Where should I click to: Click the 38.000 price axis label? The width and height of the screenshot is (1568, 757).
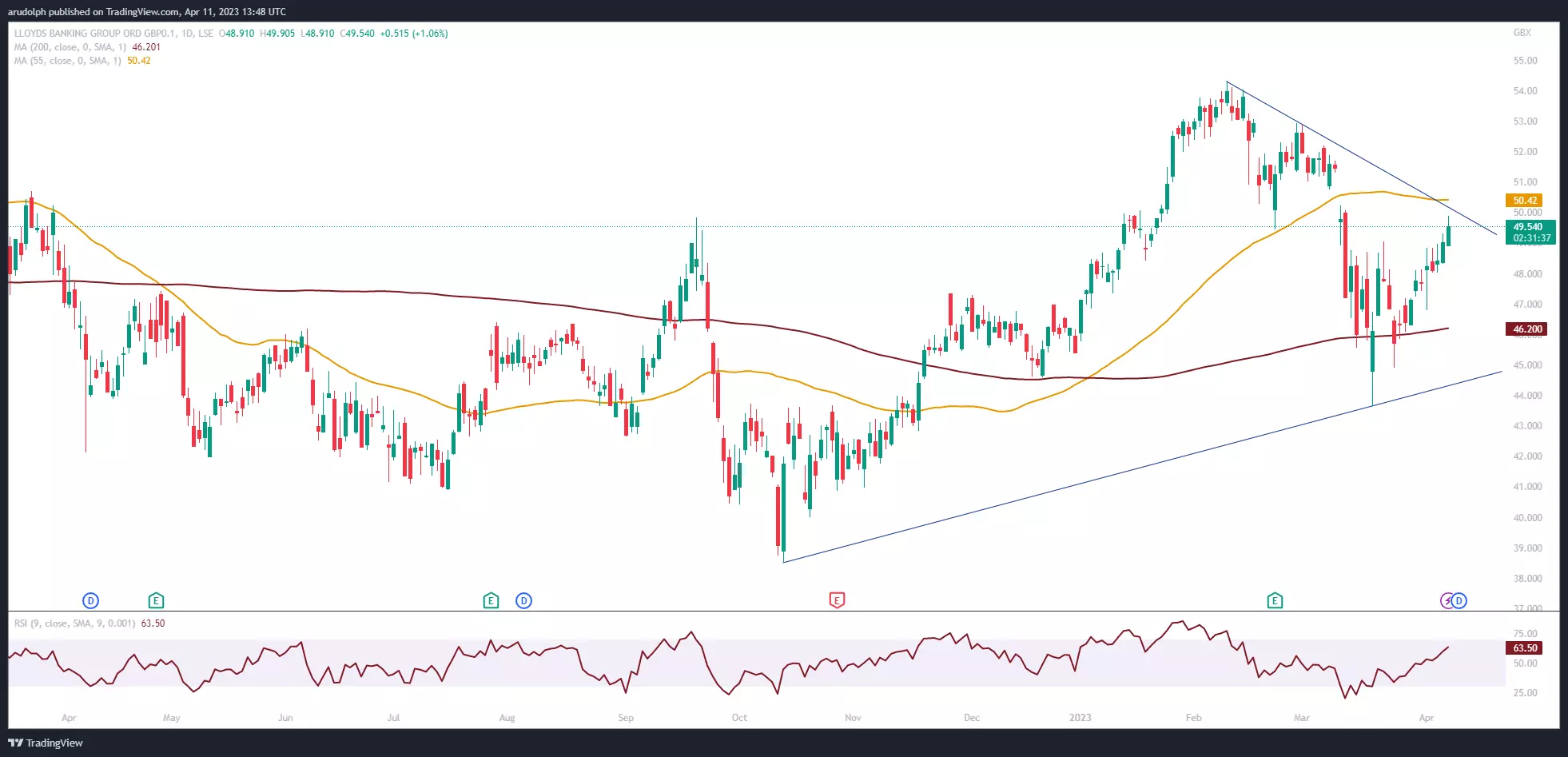(x=1527, y=579)
